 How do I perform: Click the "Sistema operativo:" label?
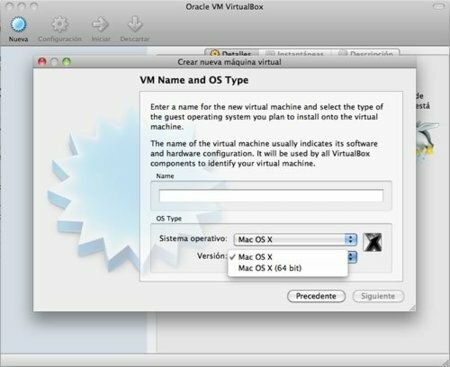pyautogui.click(x=193, y=239)
